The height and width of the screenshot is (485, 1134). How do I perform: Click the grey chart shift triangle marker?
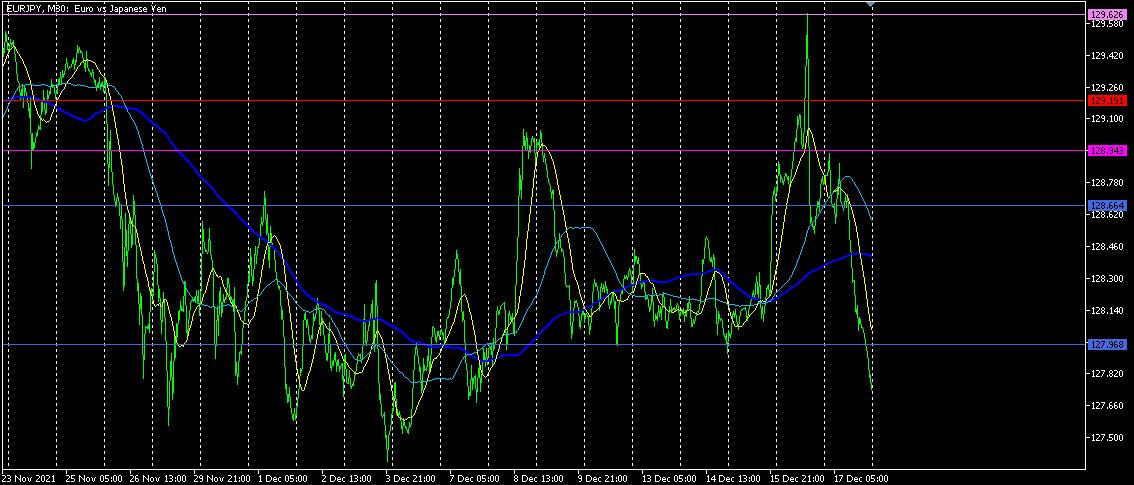[x=871, y=4]
